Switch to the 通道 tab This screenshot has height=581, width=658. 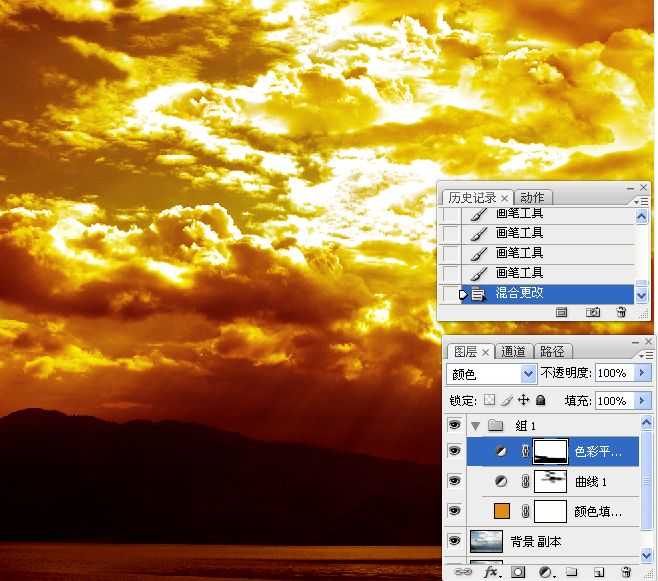click(x=513, y=352)
